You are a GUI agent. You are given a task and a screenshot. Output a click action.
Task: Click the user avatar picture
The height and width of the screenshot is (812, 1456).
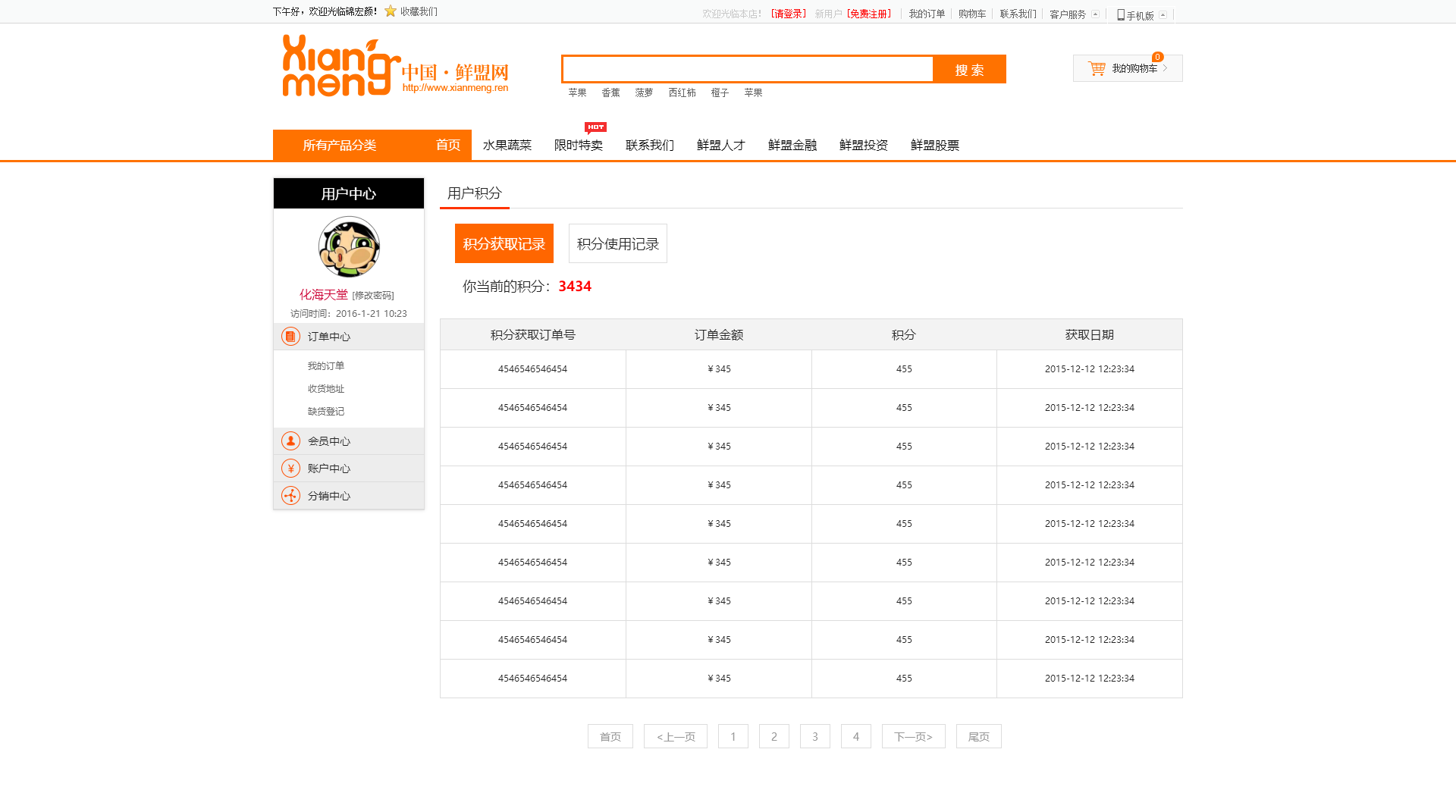(x=349, y=247)
